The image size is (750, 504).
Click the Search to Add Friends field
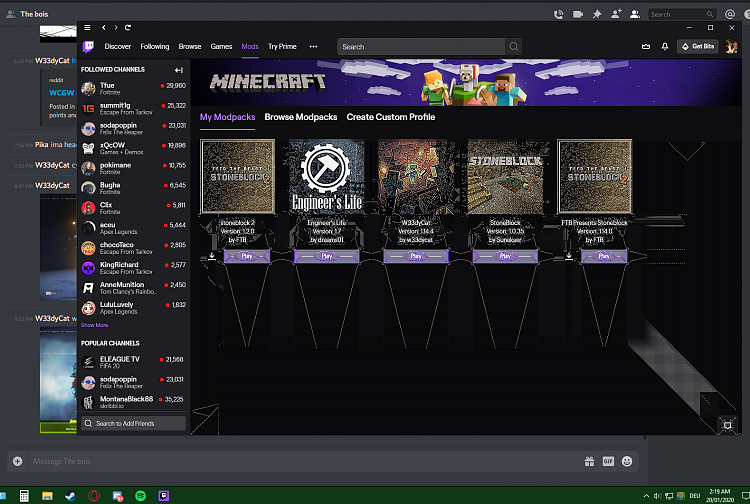tap(133, 423)
